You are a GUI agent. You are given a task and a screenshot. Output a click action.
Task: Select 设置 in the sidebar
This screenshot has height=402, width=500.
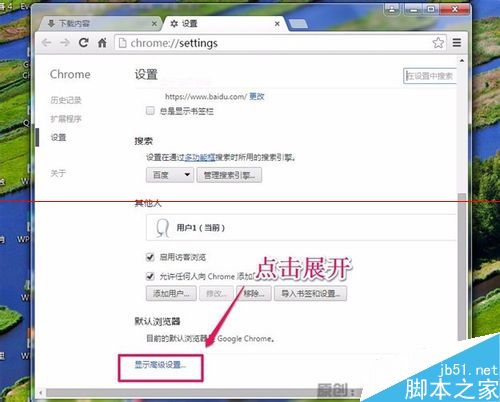click(x=58, y=137)
